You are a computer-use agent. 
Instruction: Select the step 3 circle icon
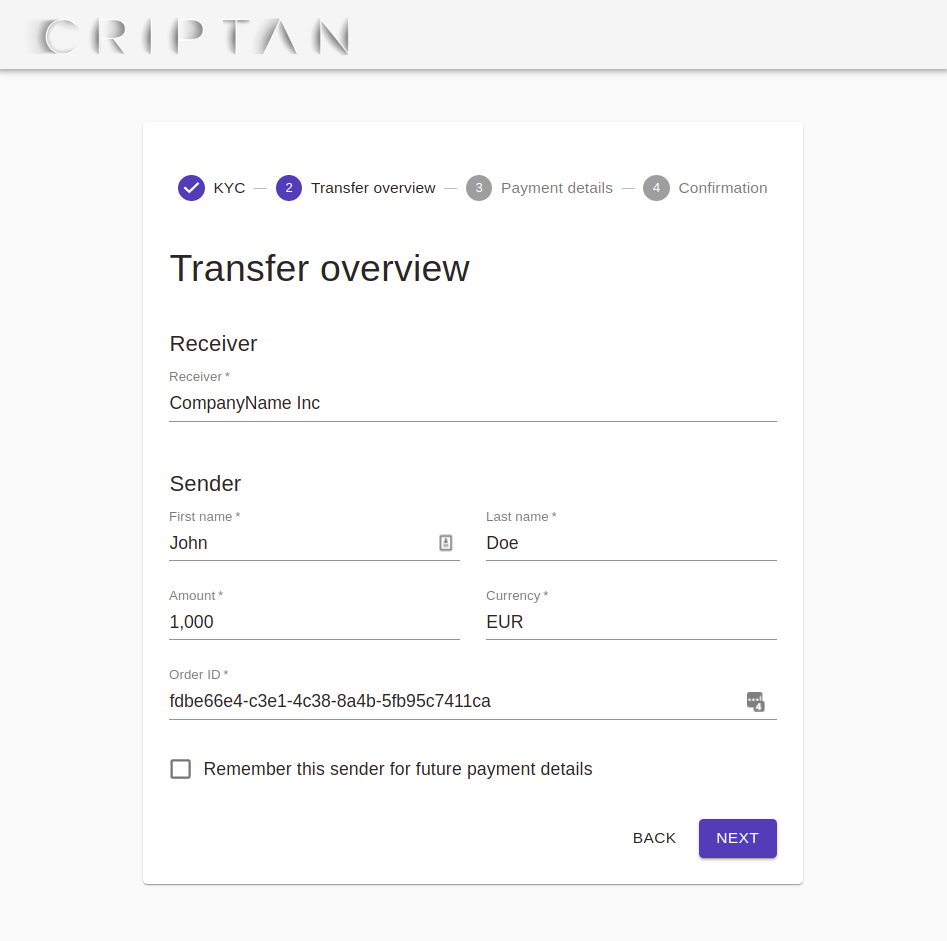pyautogui.click(x=479, y=188)
